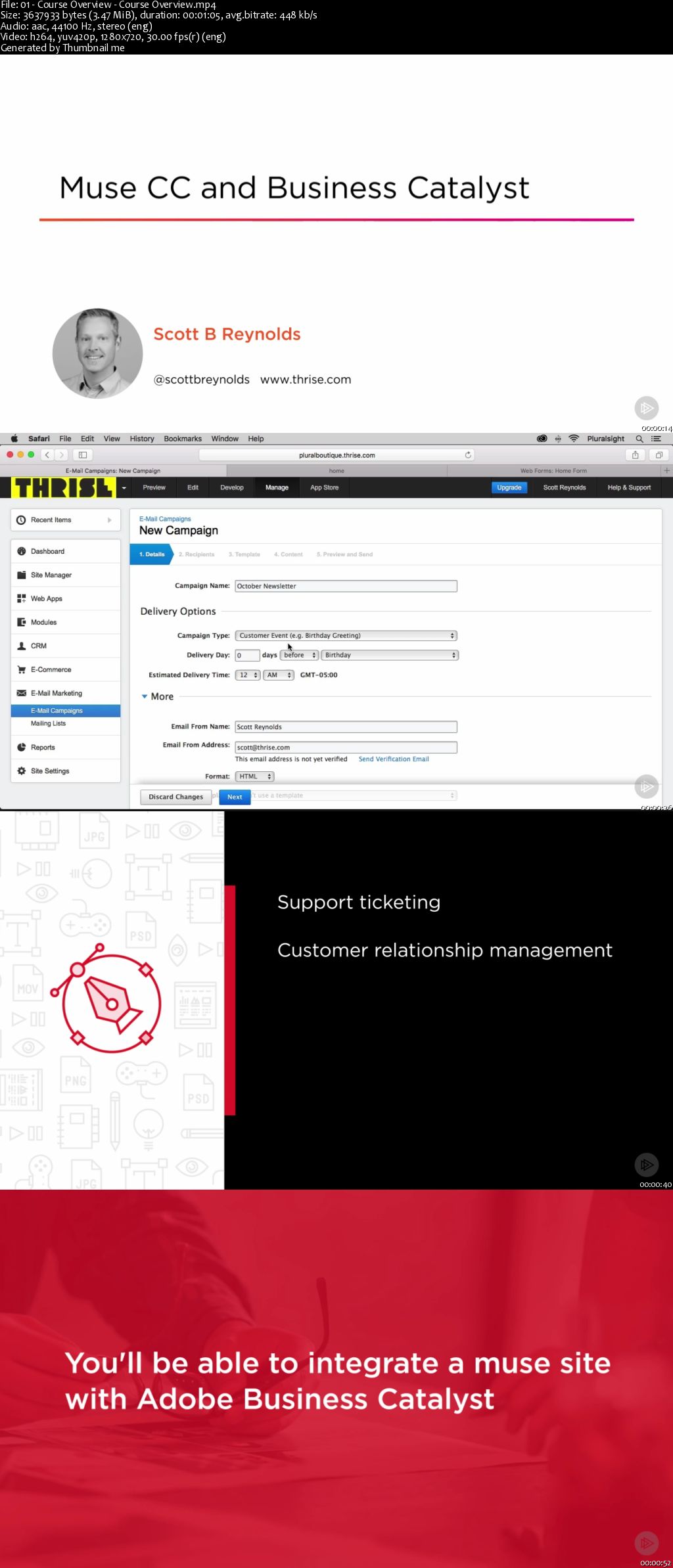
Task: Click the Email From Name field
Action: click(x=346, y=727)
